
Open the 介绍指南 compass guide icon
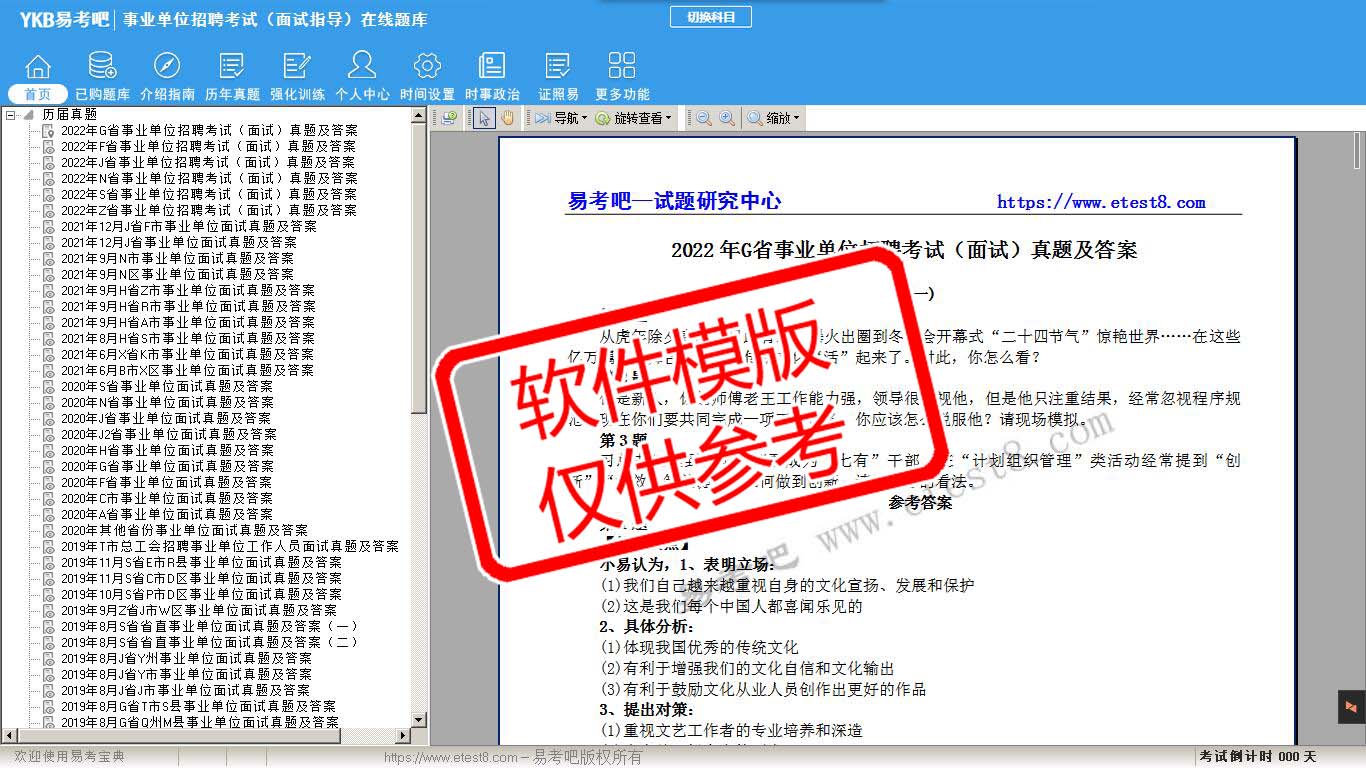tap(167, 77)
